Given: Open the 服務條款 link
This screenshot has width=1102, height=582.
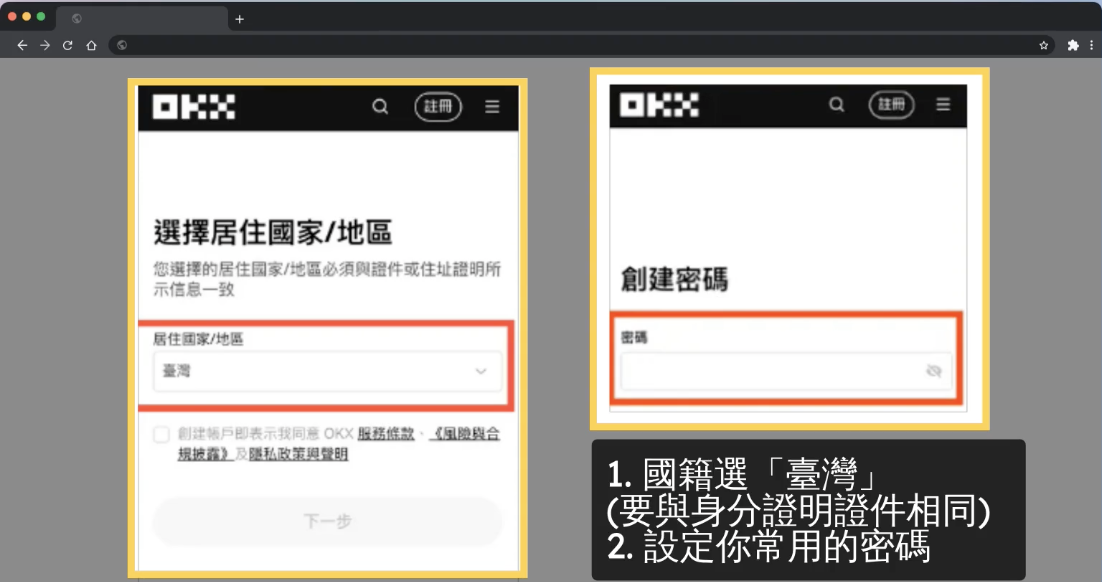Looking at the screenshot, I should click(x=386, y=434).
